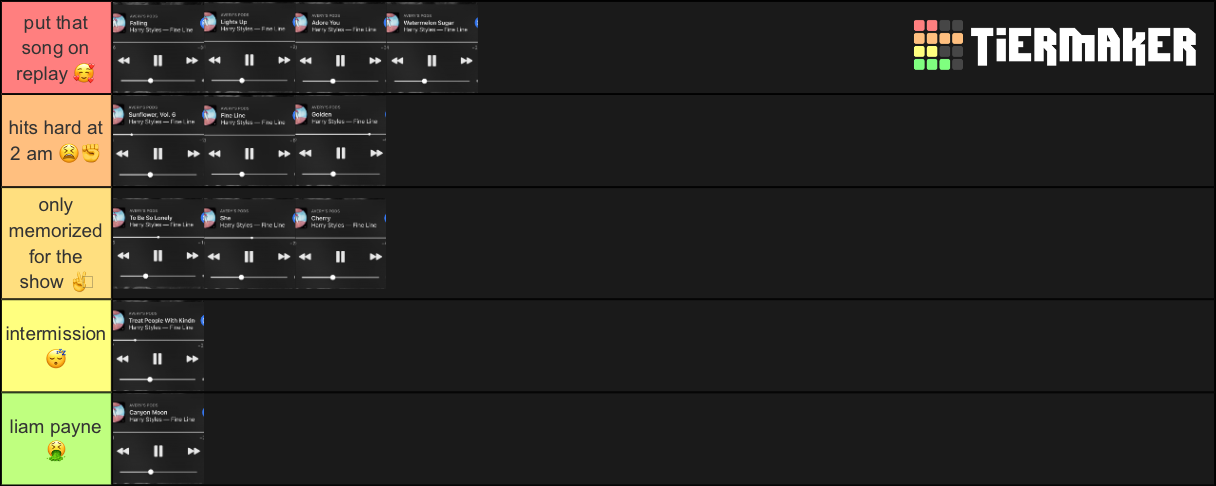Skip forward on Lights Up
The image size is (1216, 486).
coord(284,60)
